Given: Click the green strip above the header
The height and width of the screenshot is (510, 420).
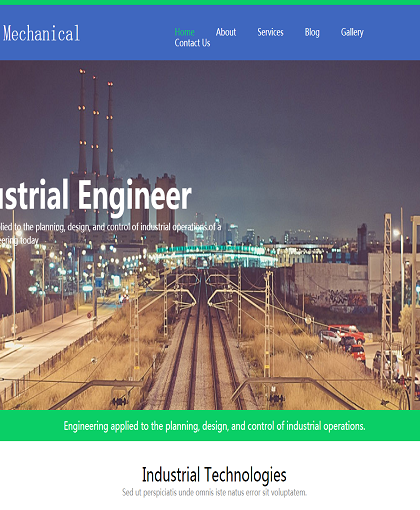Looking at the screenshot, I should (x=210, y=2).
